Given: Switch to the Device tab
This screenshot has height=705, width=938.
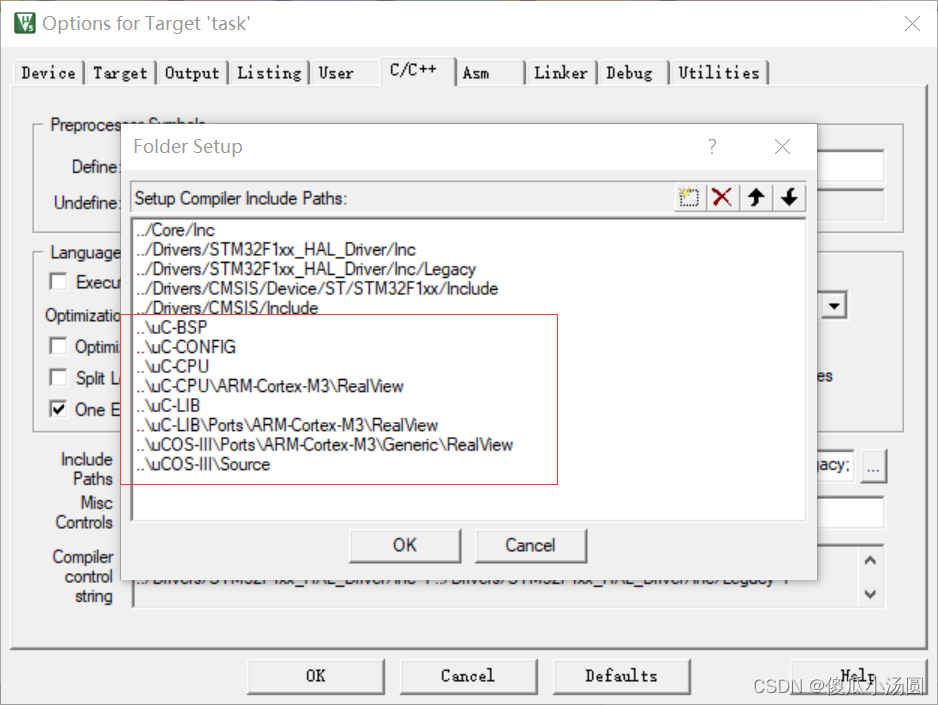Looking at the screenshot, I should (x=48, y=73).
